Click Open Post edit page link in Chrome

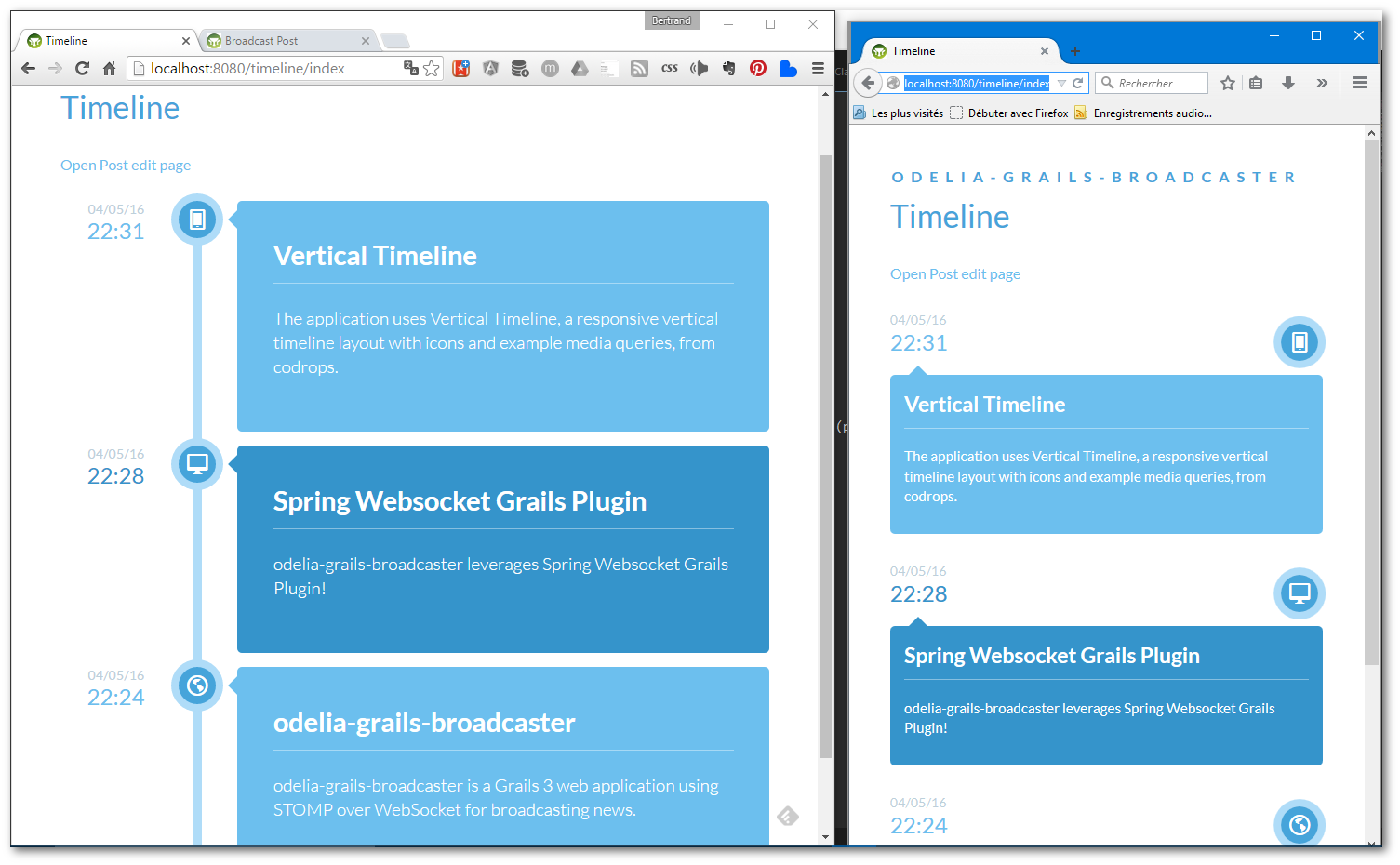pos(126,166)
